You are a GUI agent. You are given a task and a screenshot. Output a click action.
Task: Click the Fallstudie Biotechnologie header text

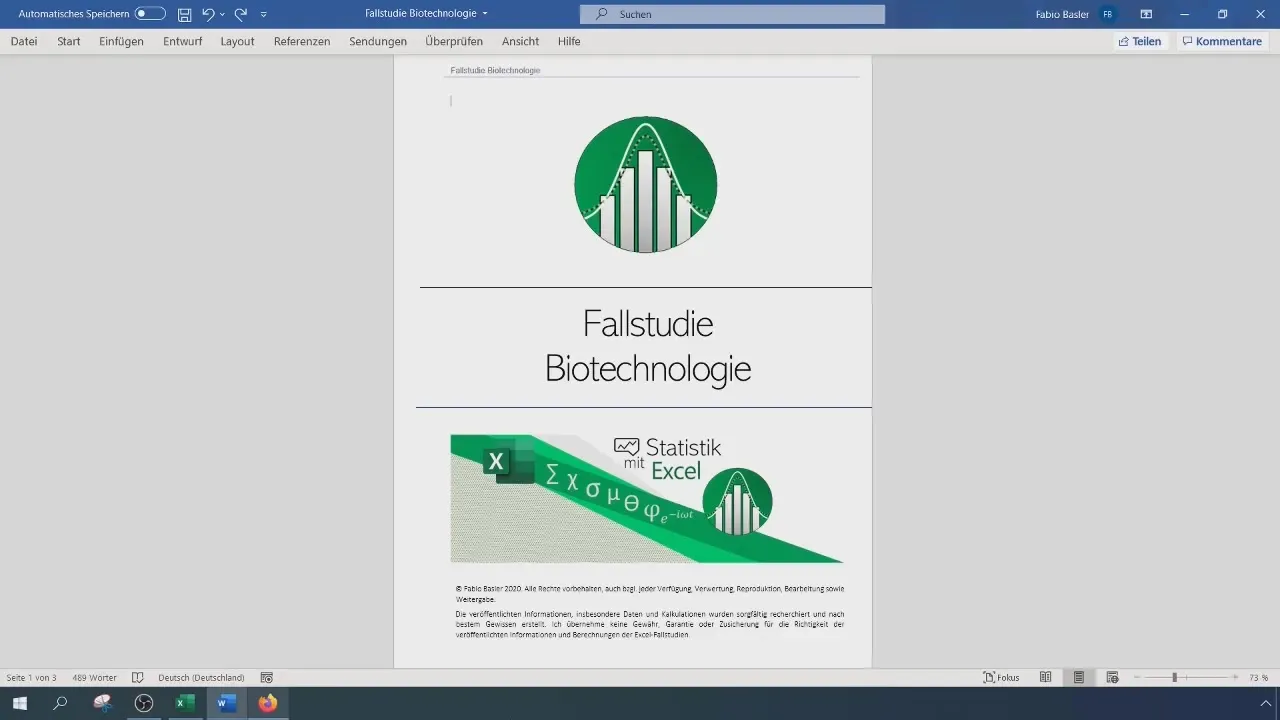(495, 71)
